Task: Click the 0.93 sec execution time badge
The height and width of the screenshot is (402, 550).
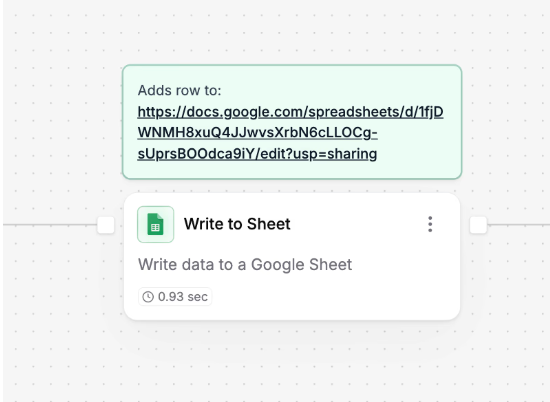Action: 175,297
